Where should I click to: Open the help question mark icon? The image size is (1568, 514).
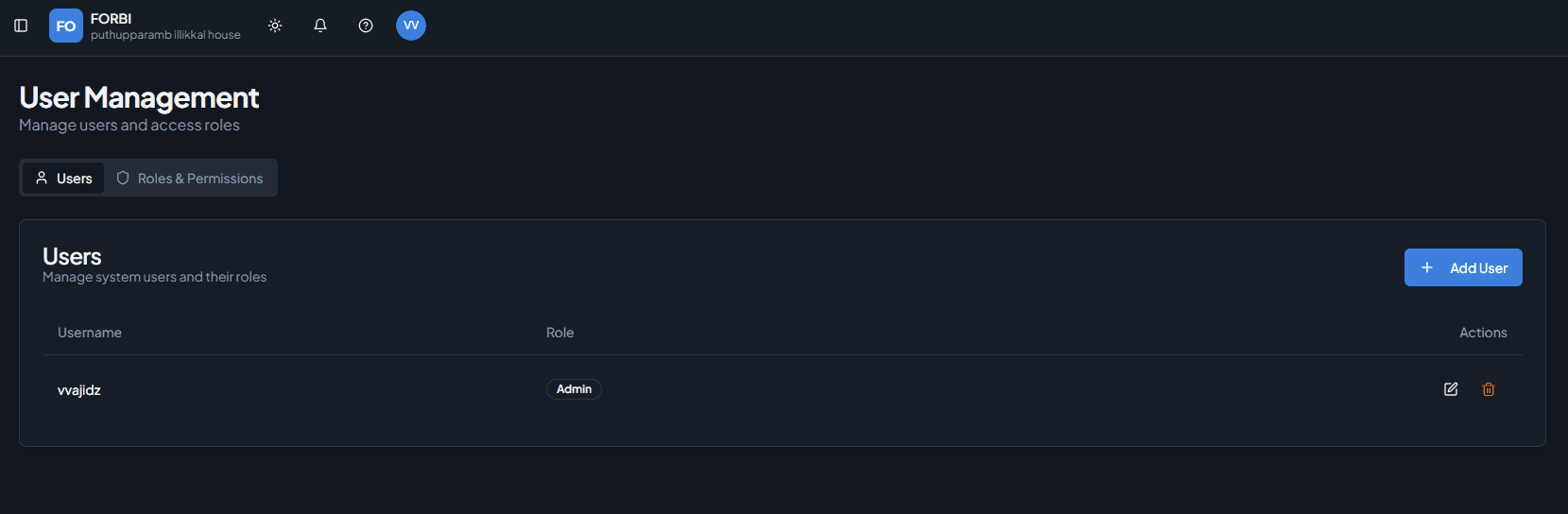(366, 26)
